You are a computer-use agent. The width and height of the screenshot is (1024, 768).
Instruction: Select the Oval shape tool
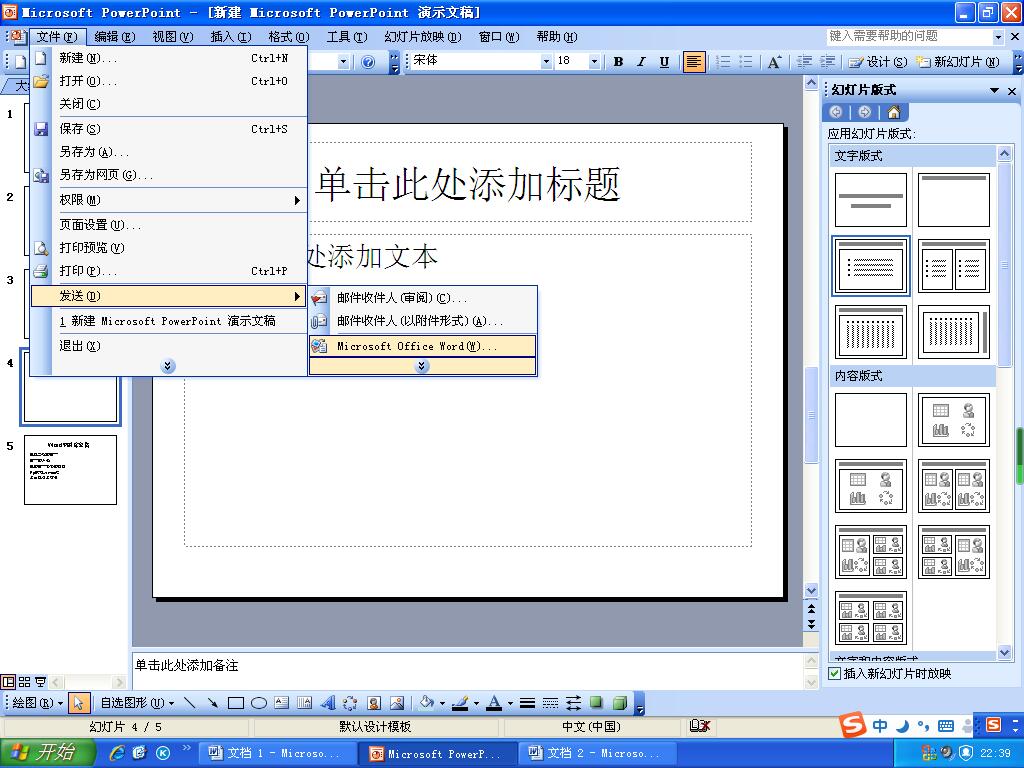point(259,703)
